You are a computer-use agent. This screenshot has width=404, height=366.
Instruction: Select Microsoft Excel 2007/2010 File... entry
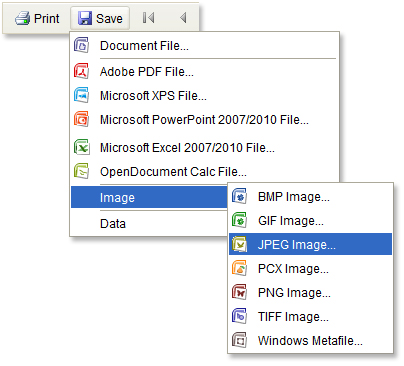(205, 147)
